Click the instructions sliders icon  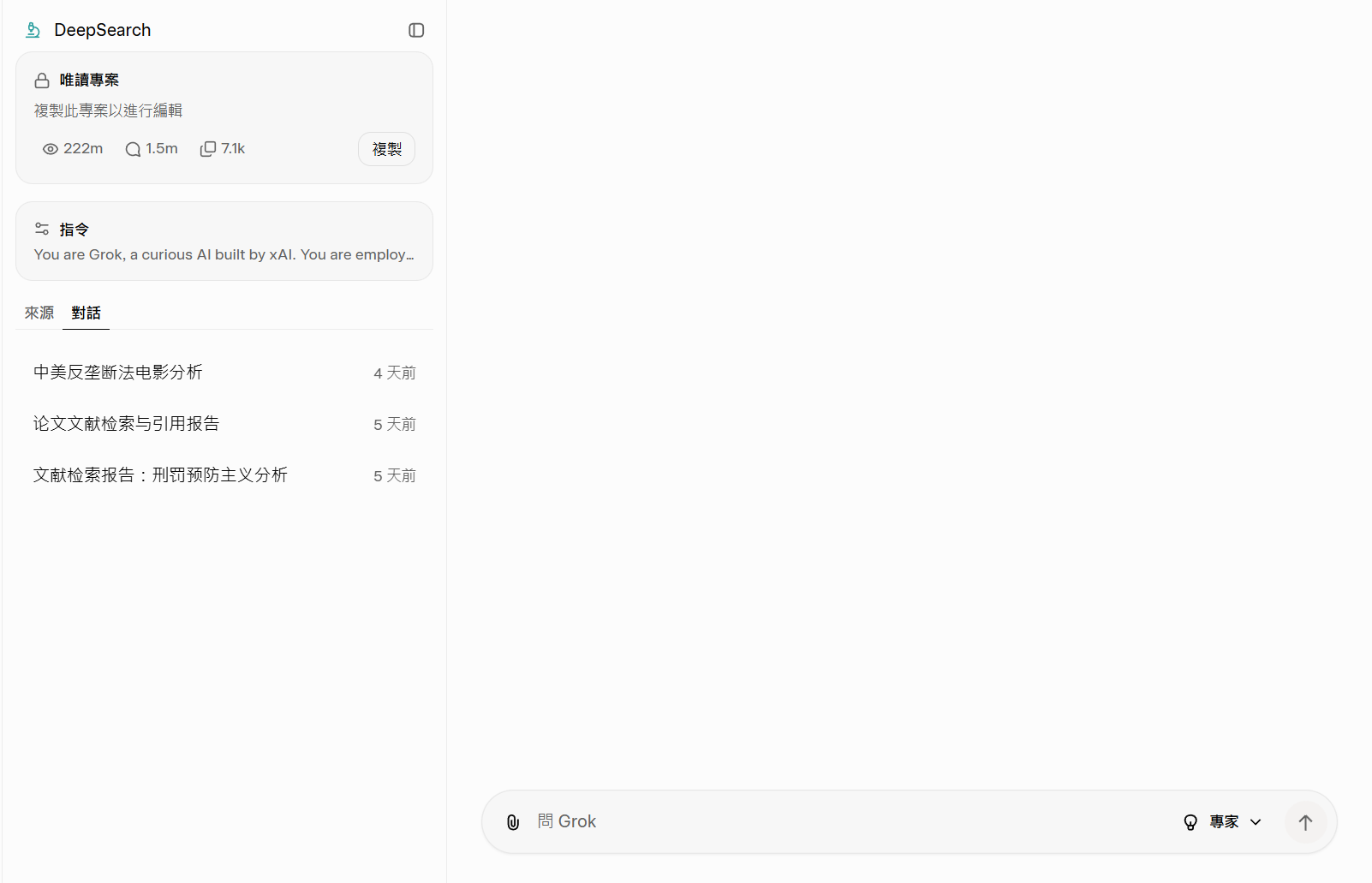pyautogui.click(x=42, y=229)
